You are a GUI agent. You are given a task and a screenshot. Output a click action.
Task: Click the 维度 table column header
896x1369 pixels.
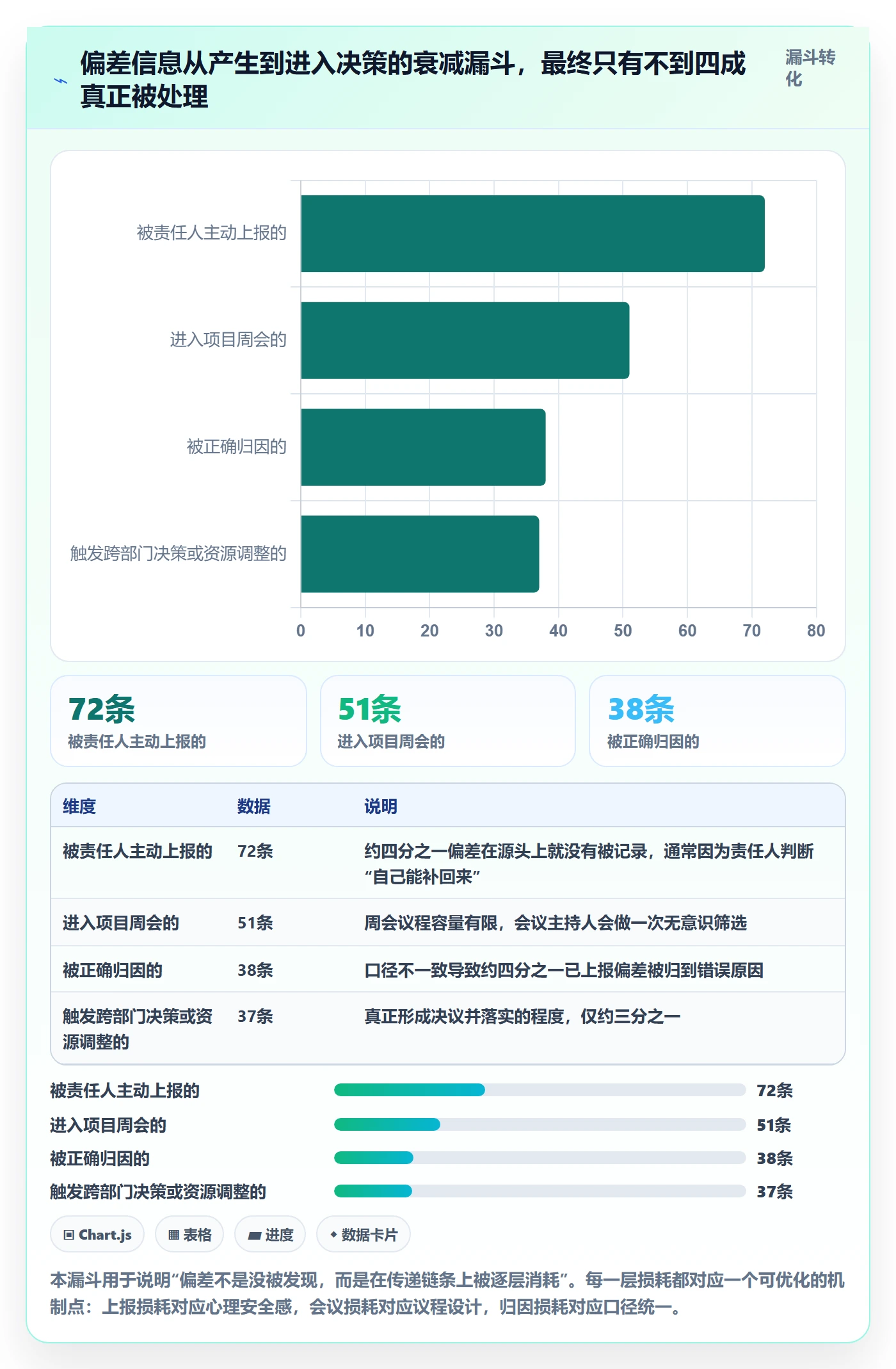[79, 806]
